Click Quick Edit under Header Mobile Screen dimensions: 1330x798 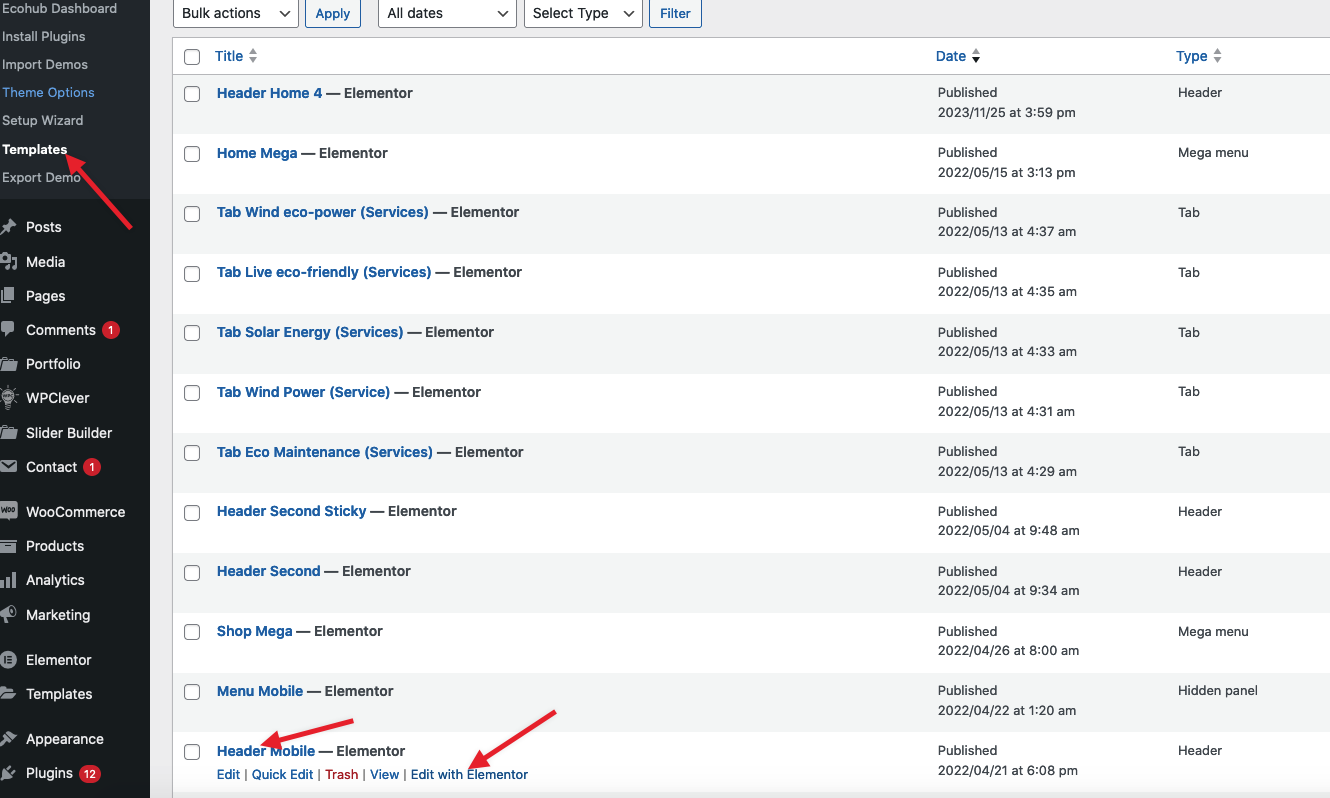[x=283, y=774]
